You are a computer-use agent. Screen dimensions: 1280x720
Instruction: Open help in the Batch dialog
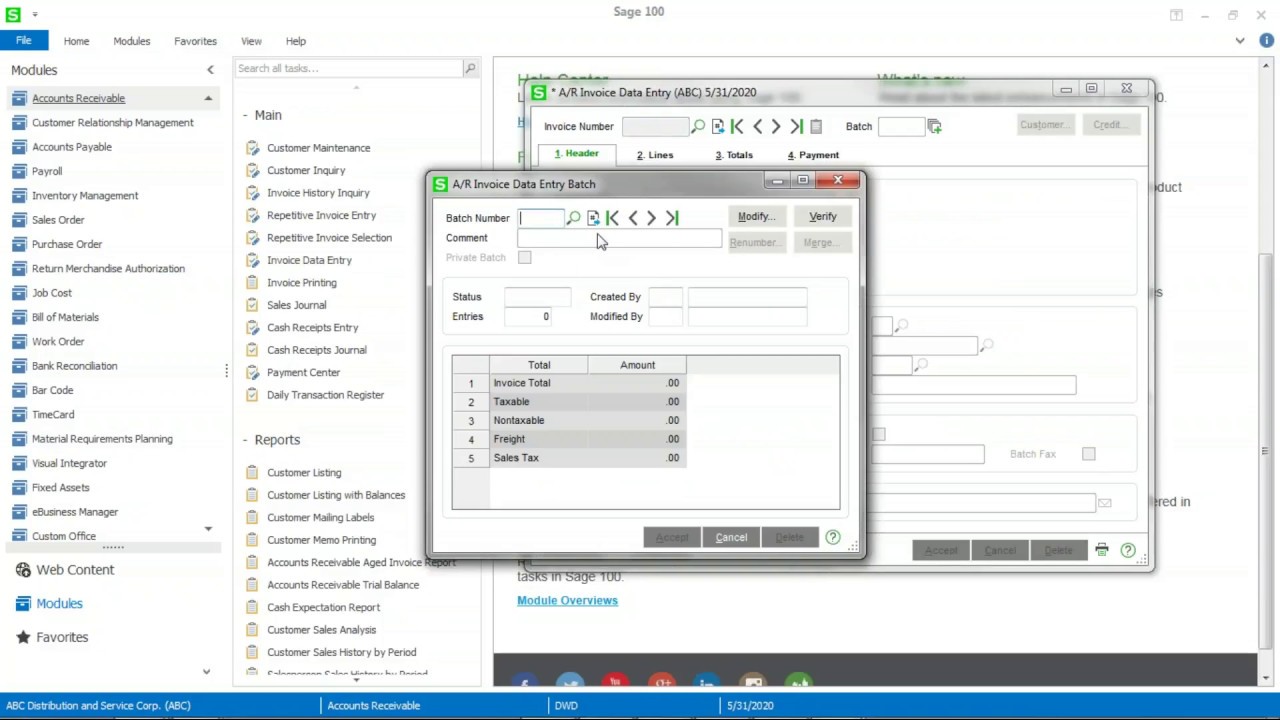pyautogui.click(x=833, y=537)
